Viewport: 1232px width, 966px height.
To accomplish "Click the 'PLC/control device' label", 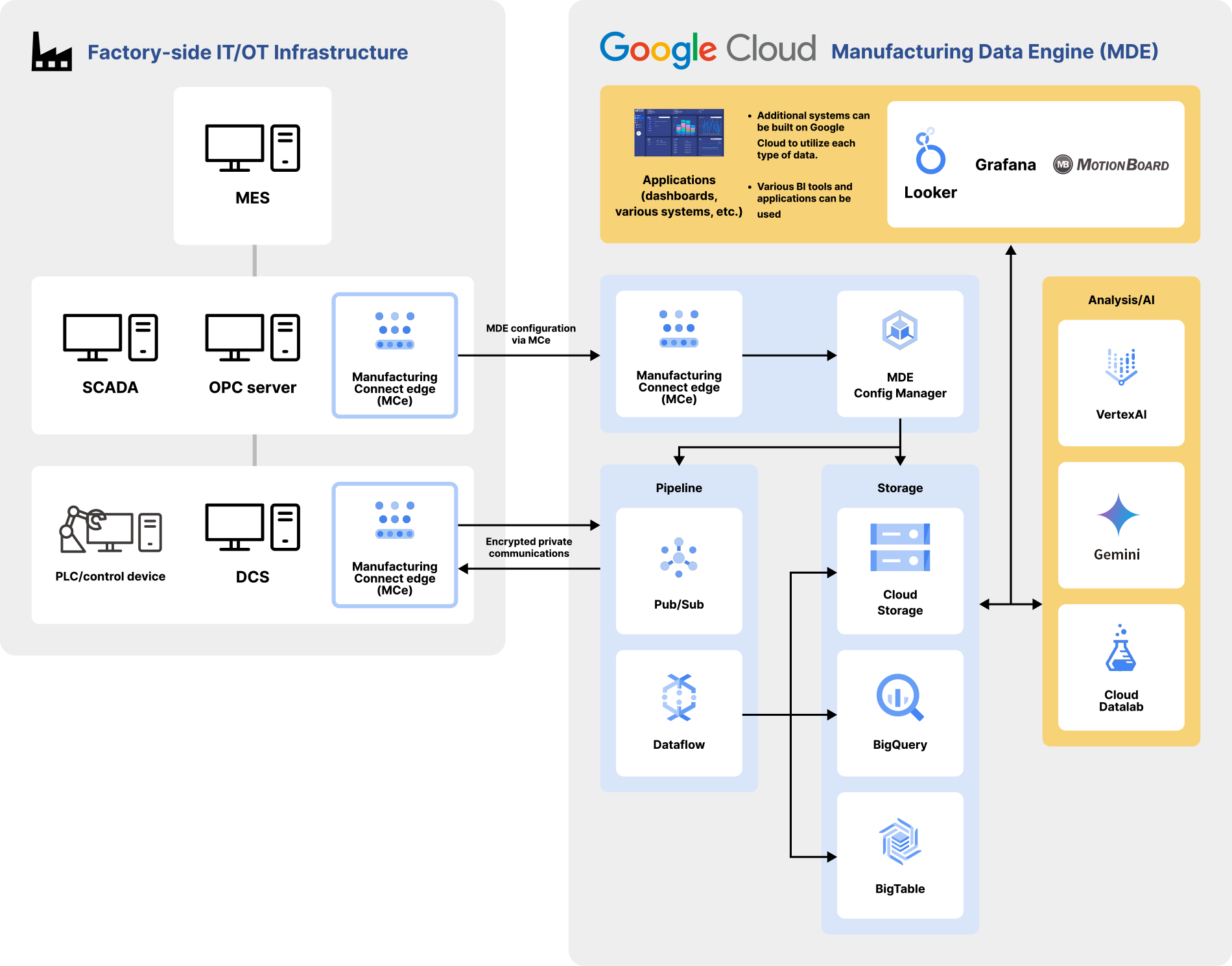I will click(x=110, y=576).
